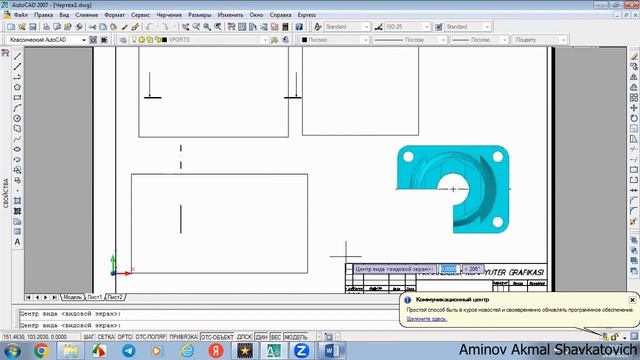Switch to the Модель tab
This screenshot has height=360, width=640.
click(72, 297)
